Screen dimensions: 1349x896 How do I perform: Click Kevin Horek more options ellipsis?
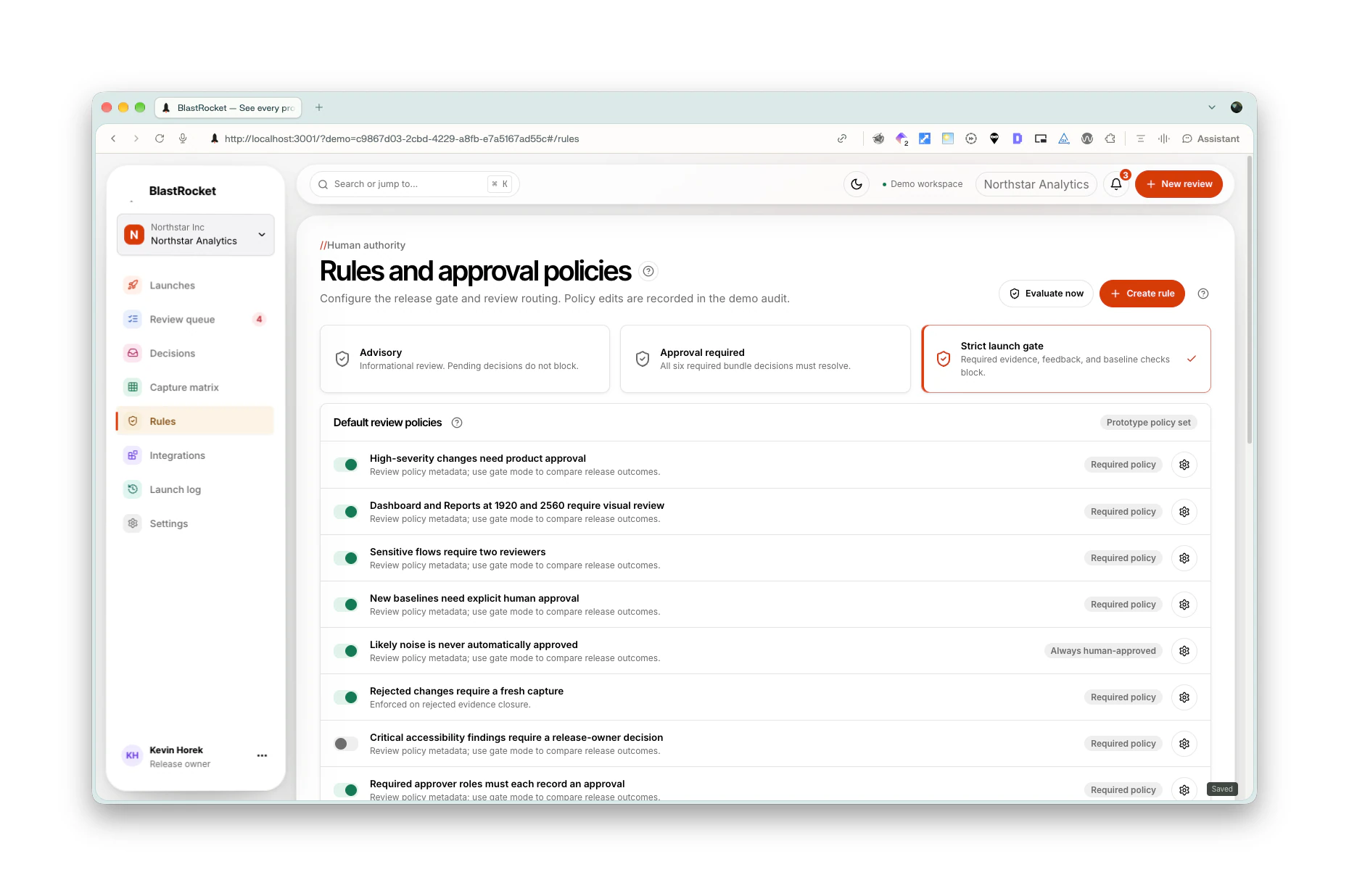click(x=262, y=755)
